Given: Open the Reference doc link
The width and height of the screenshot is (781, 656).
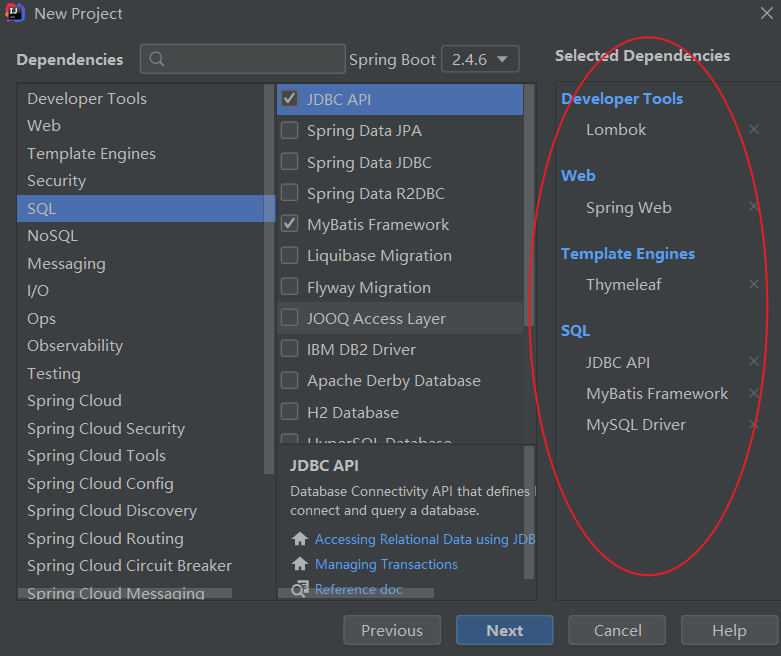Looking at the screenshot, I should click(359, 589).
